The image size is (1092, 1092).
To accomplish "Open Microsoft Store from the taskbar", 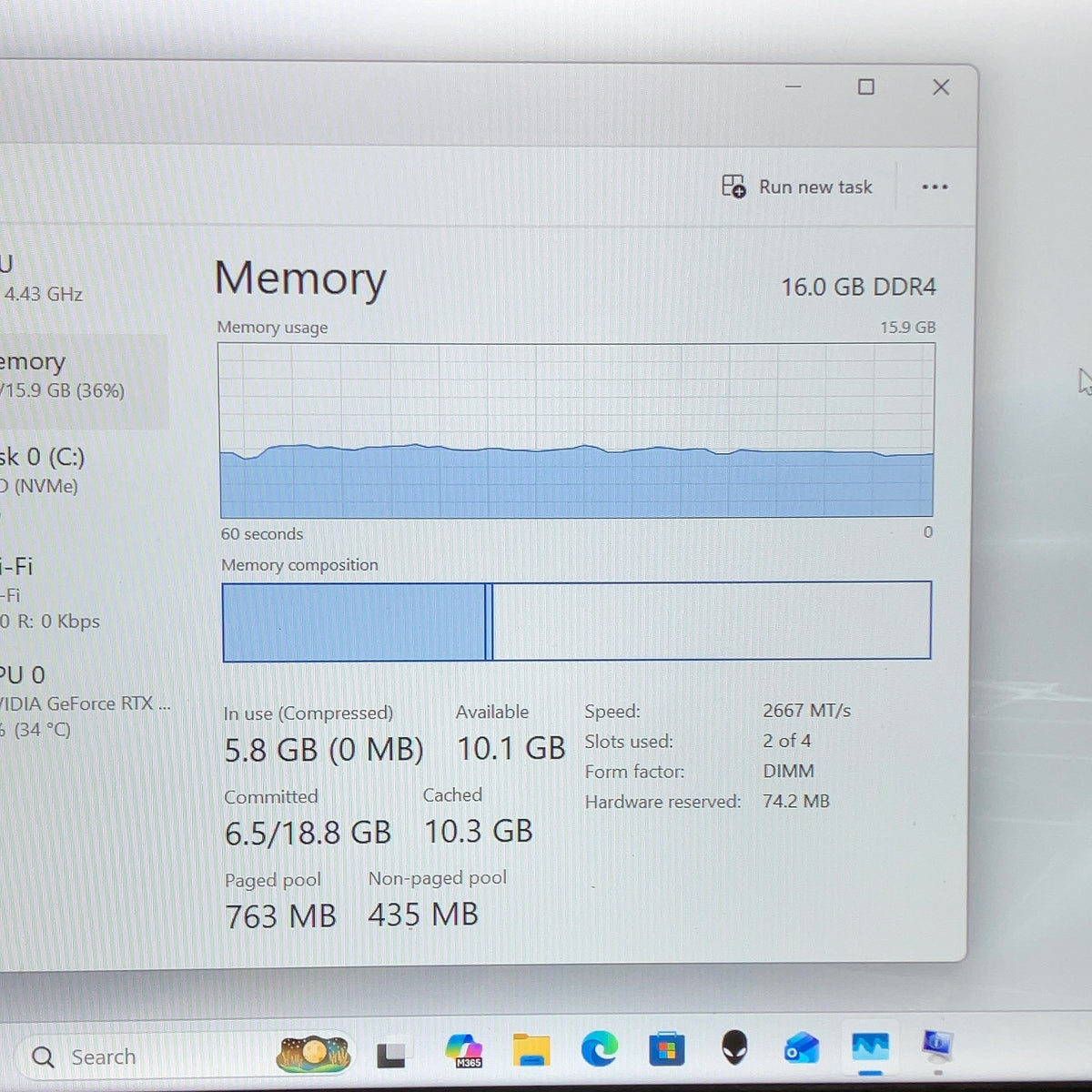I will [666, 1050].
